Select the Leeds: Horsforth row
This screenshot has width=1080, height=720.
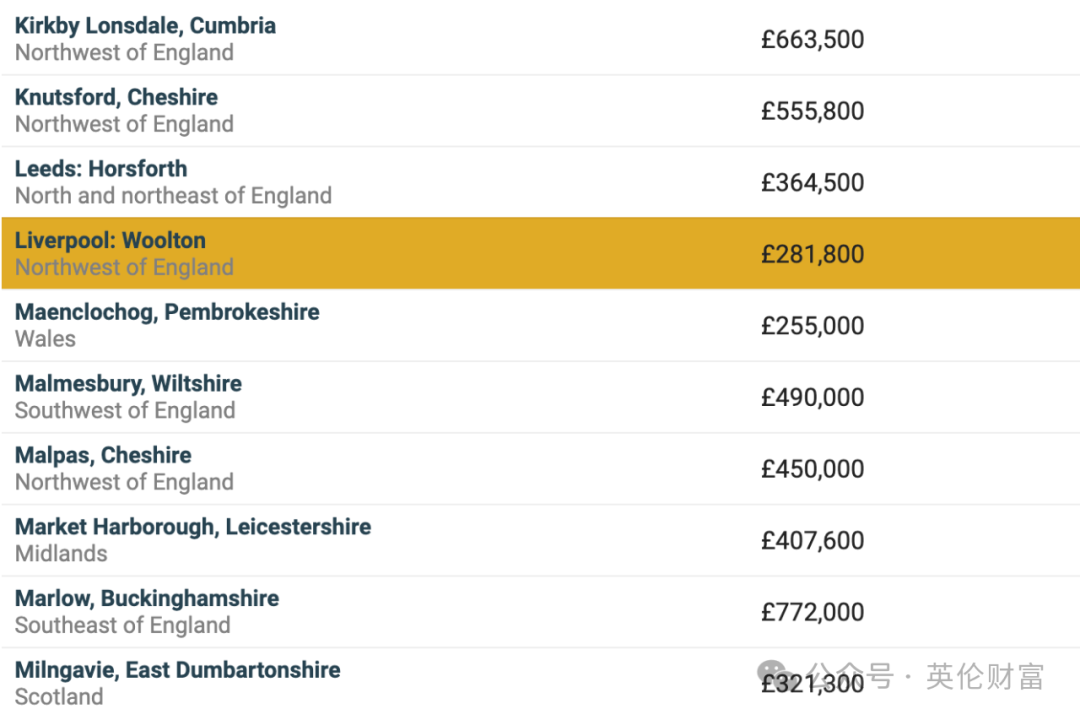[x=541, y=183]
